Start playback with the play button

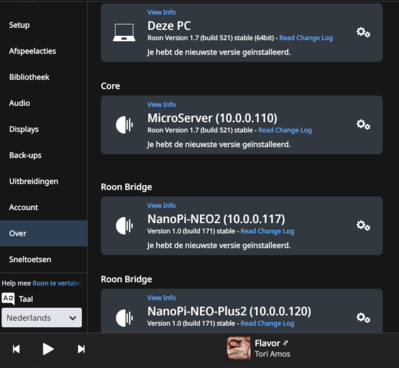coord(48,349)
